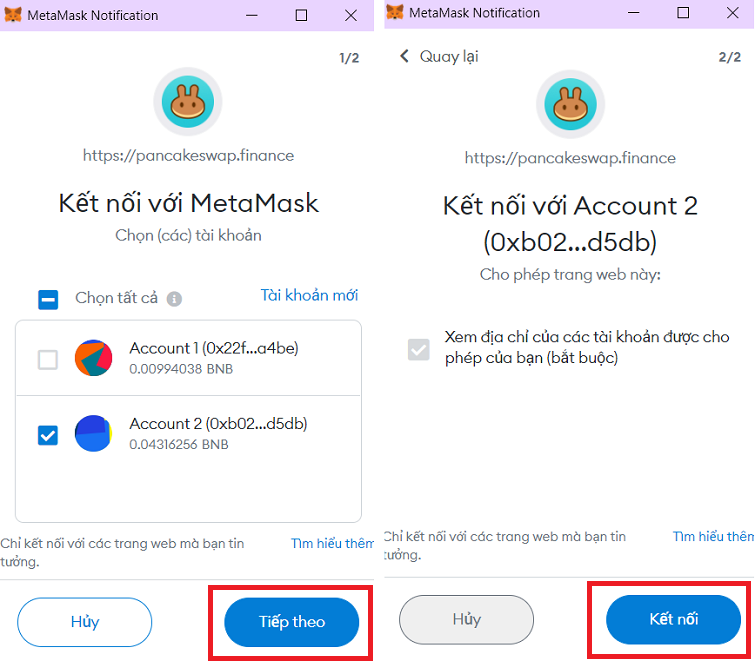Image resolution: width=755 pixels, height=661 pixels.
Task: Go back using the Quay lại chevron
Action: 405,57
